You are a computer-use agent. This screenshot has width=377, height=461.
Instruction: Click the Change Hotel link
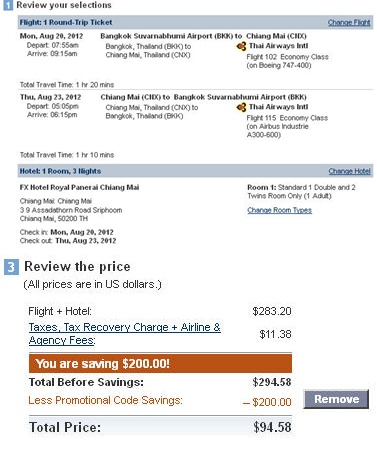pos(349,171)
